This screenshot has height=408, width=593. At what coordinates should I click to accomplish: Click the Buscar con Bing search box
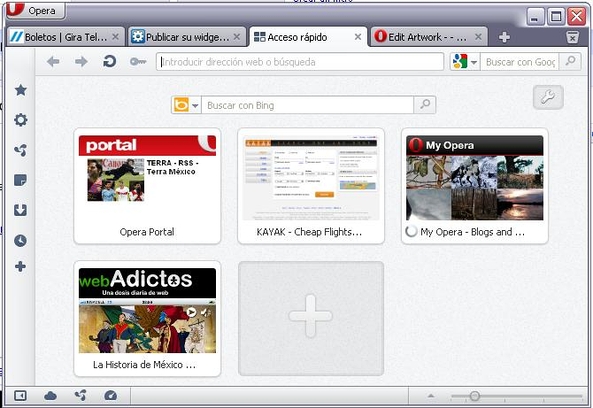tap(308, 105)
